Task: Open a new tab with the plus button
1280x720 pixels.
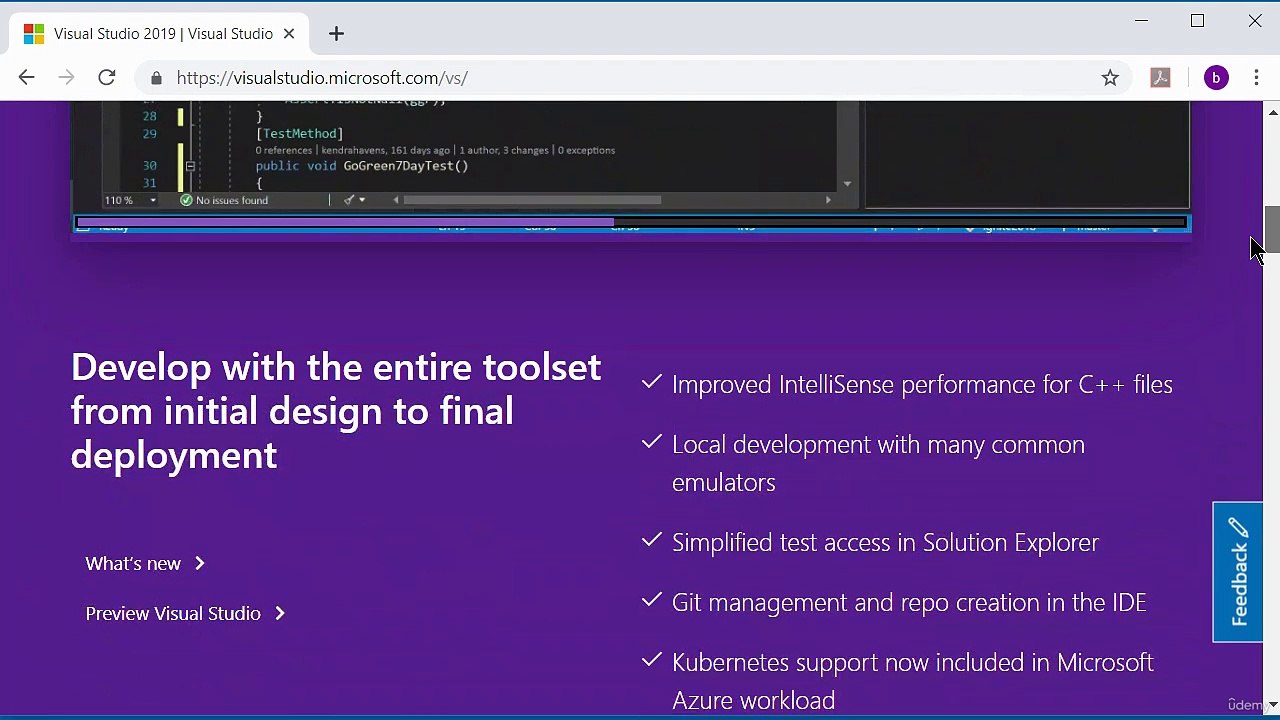Action: point(337,34)
